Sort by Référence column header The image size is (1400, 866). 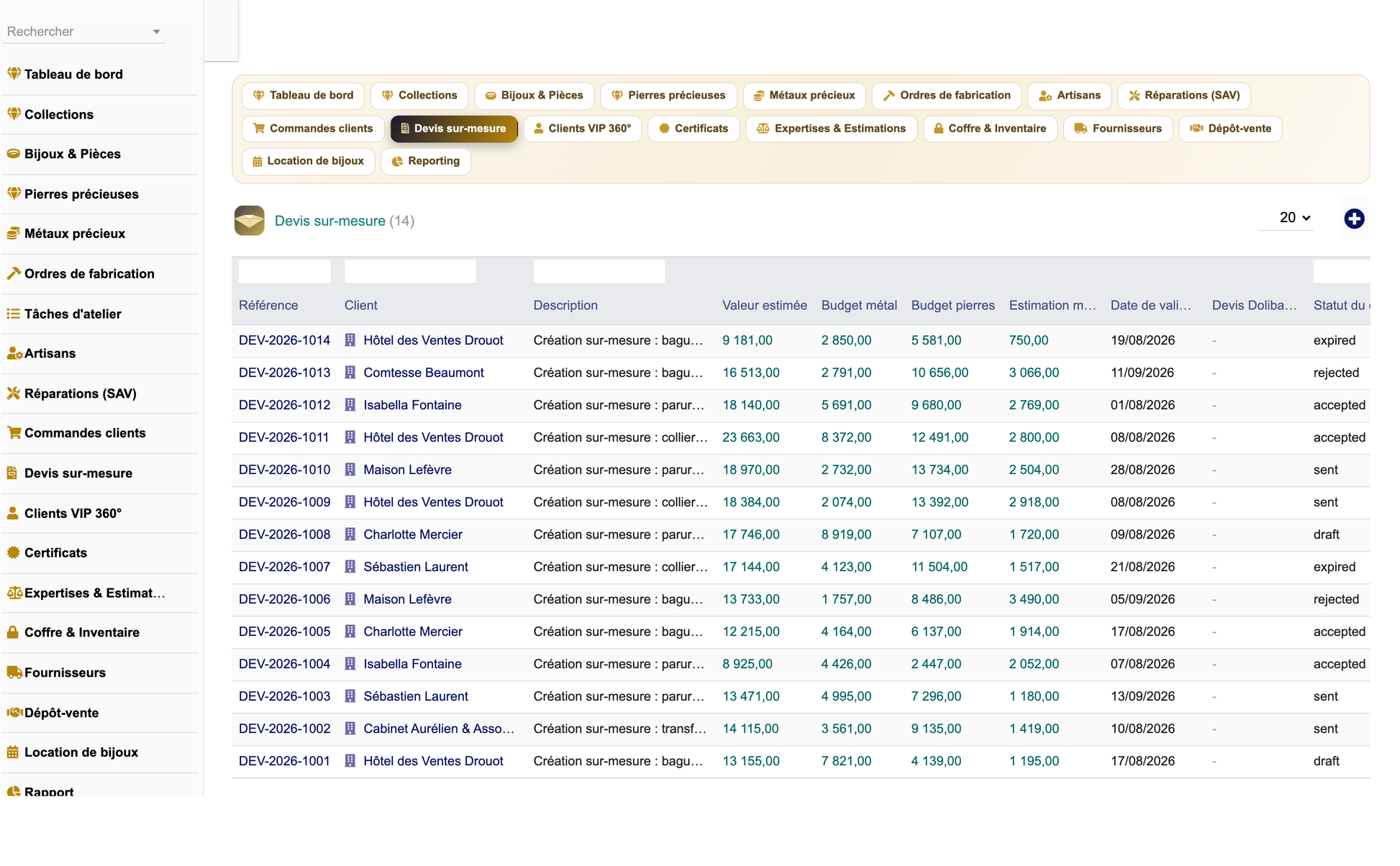tap(268, 305)
